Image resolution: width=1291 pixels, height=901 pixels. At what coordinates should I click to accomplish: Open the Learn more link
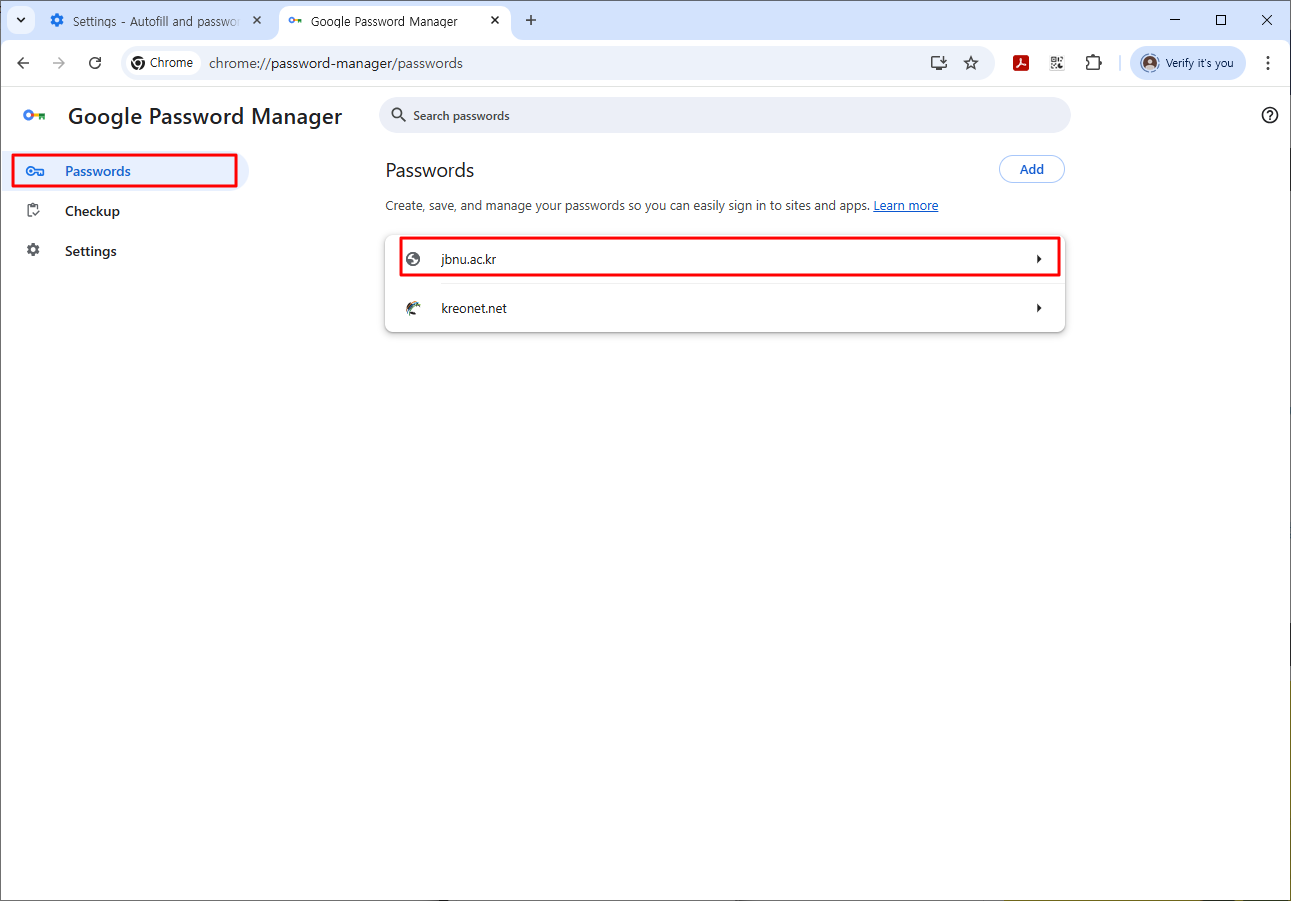point(906,206)
